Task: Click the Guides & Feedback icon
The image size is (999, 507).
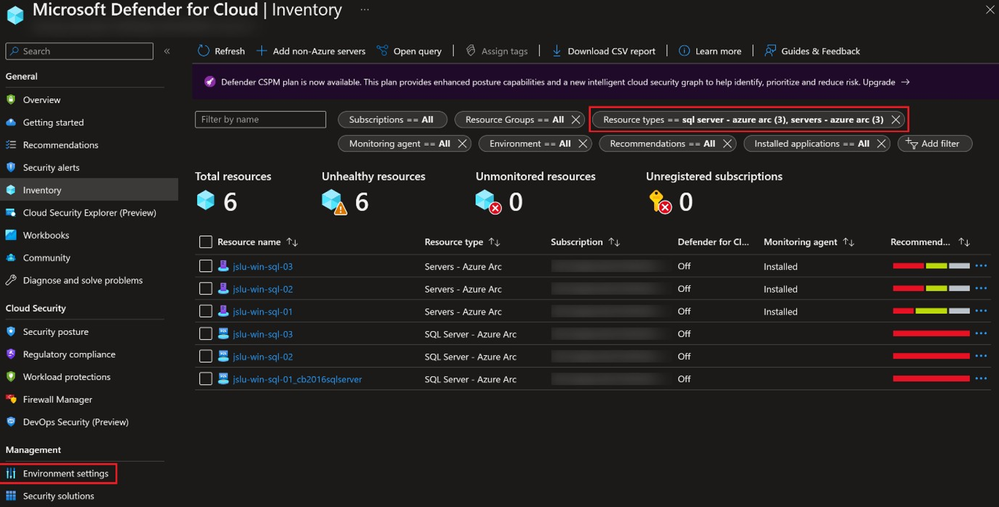Action: pyautogui.click(x=770, y=51)
